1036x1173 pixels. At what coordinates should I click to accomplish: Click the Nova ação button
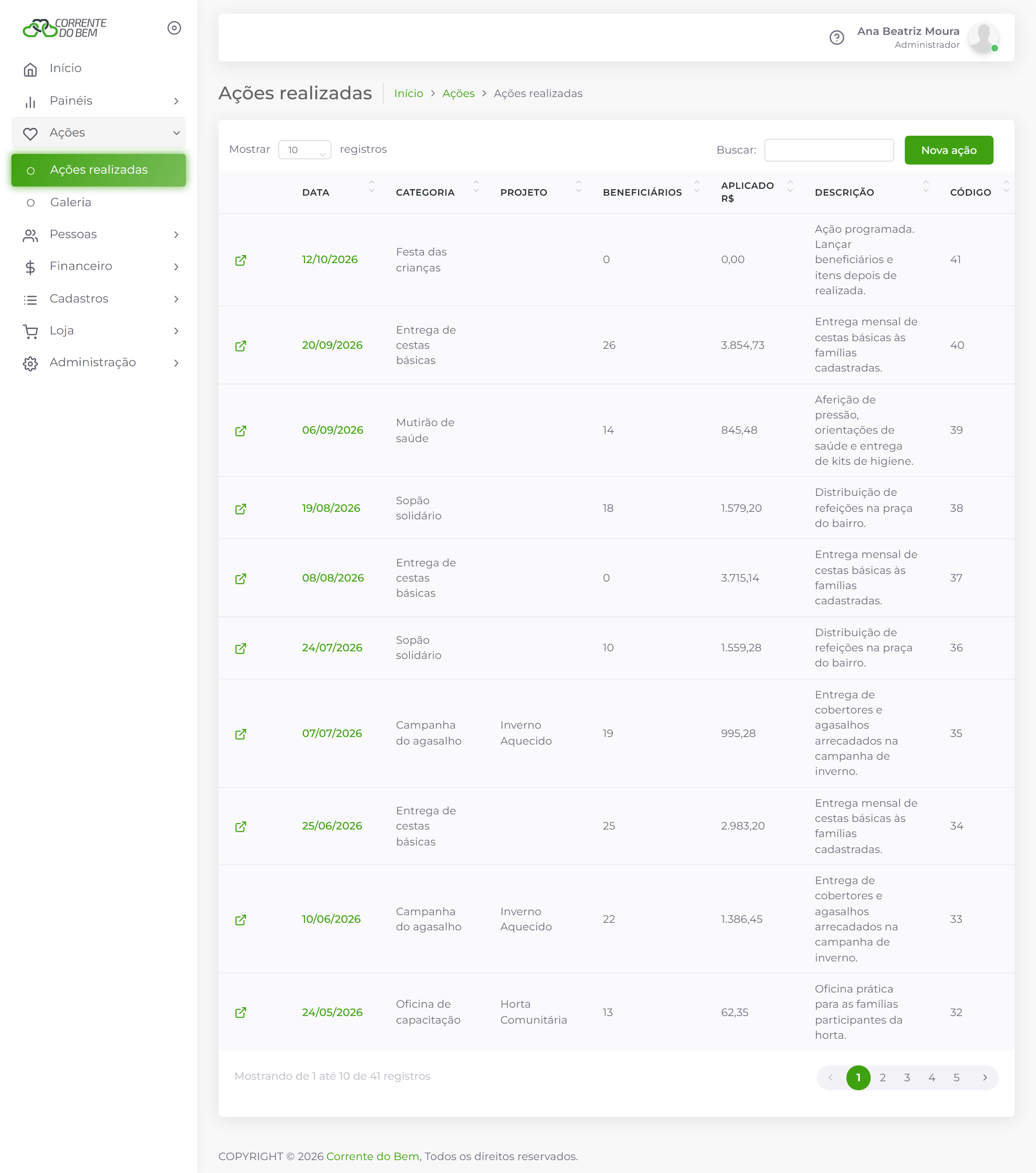pyautogui.click(x=948, y=151)
